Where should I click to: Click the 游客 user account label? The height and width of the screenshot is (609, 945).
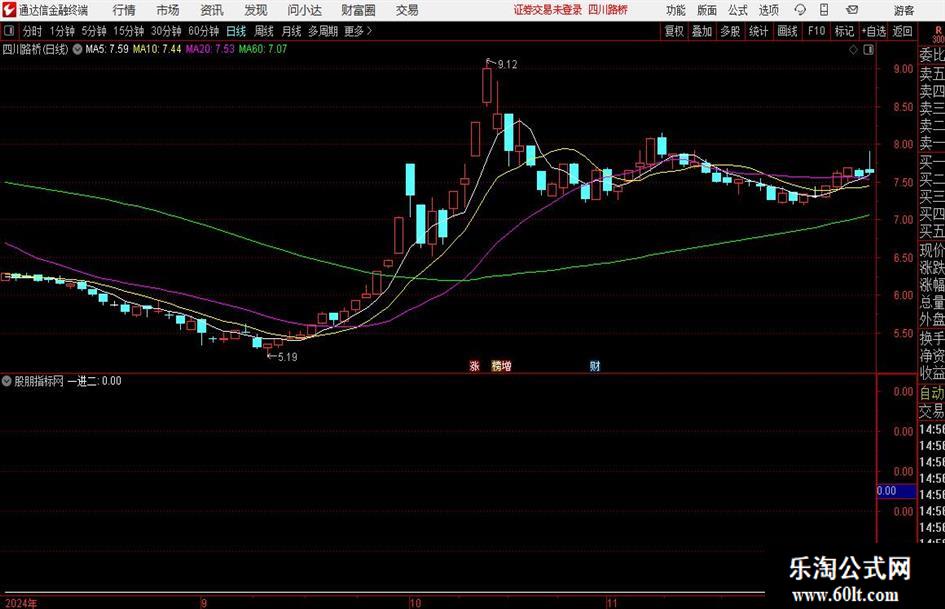click(903, 10)
